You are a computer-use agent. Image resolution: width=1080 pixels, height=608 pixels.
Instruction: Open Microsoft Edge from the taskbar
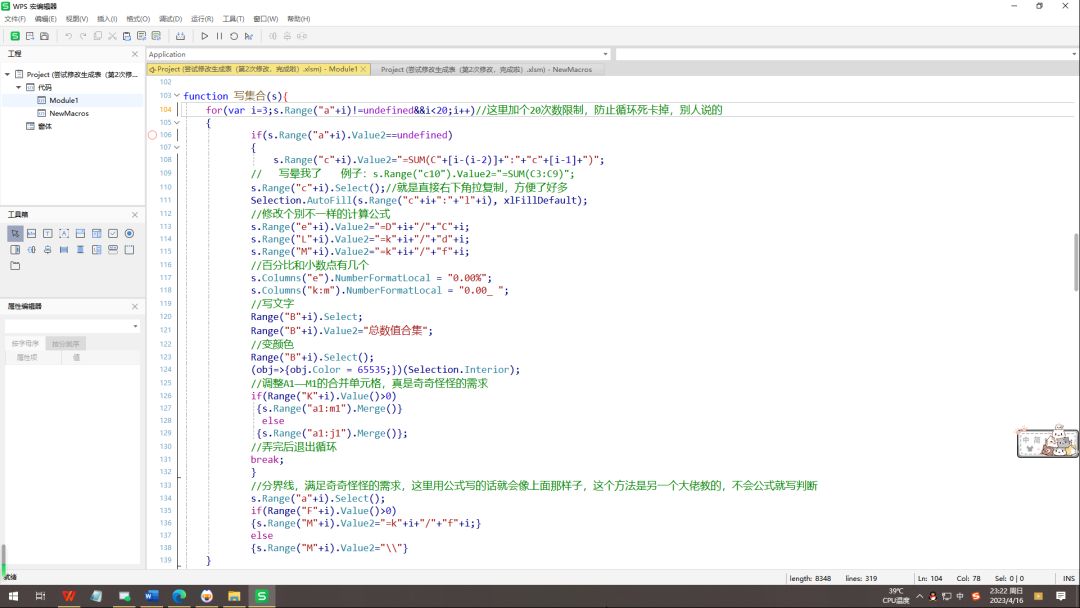tap(179, 596)
